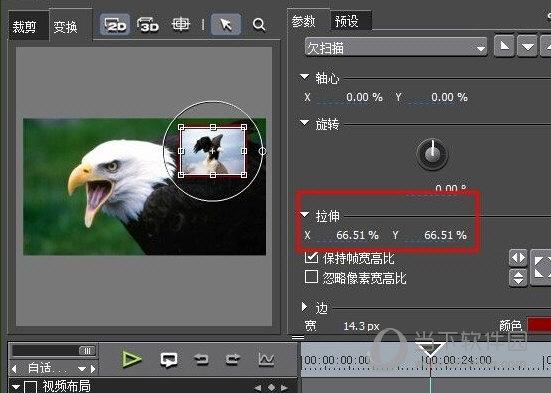551x393 pixels.
Task: Add keyframe diamond on 视频布局
Action: coord(271,387)
